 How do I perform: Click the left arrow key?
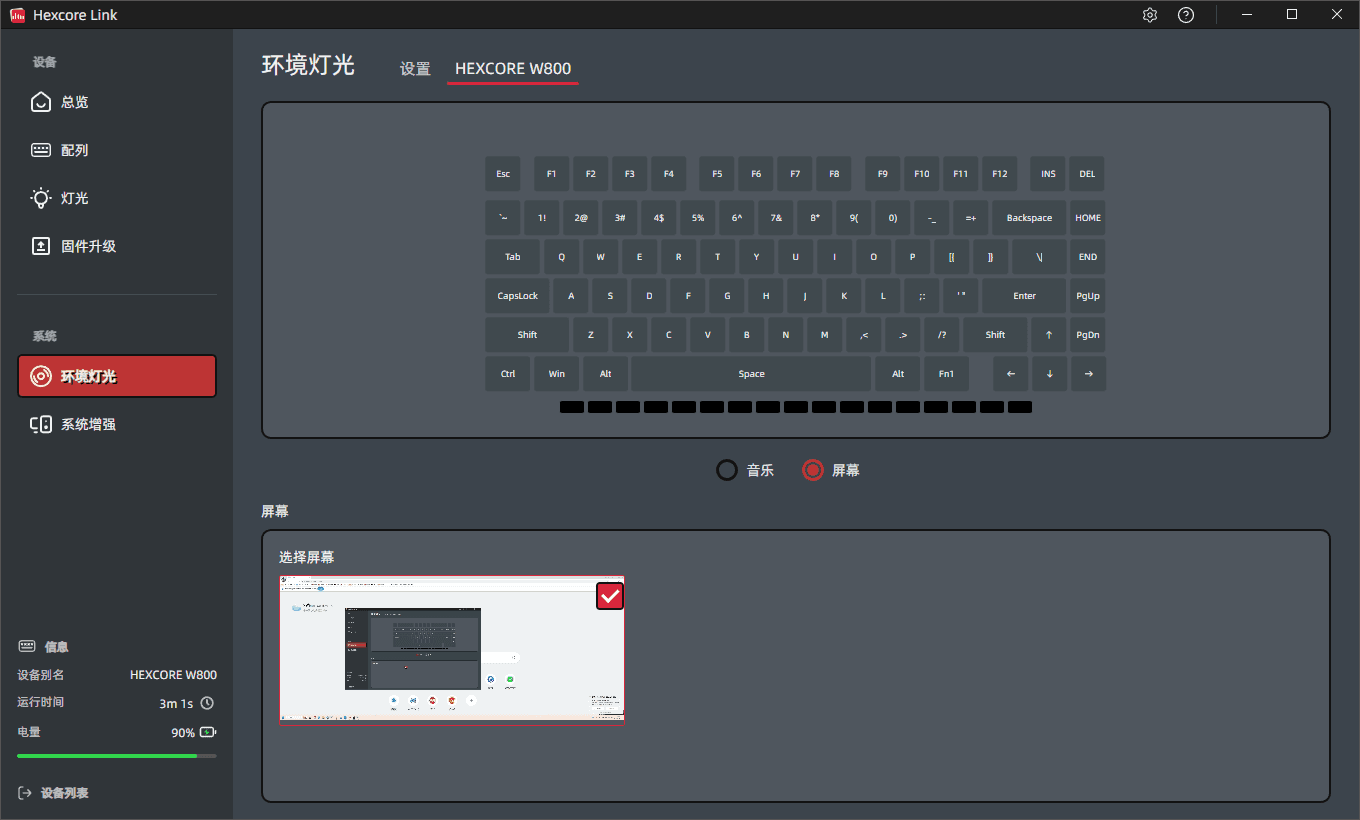(x=1010, y=374)
